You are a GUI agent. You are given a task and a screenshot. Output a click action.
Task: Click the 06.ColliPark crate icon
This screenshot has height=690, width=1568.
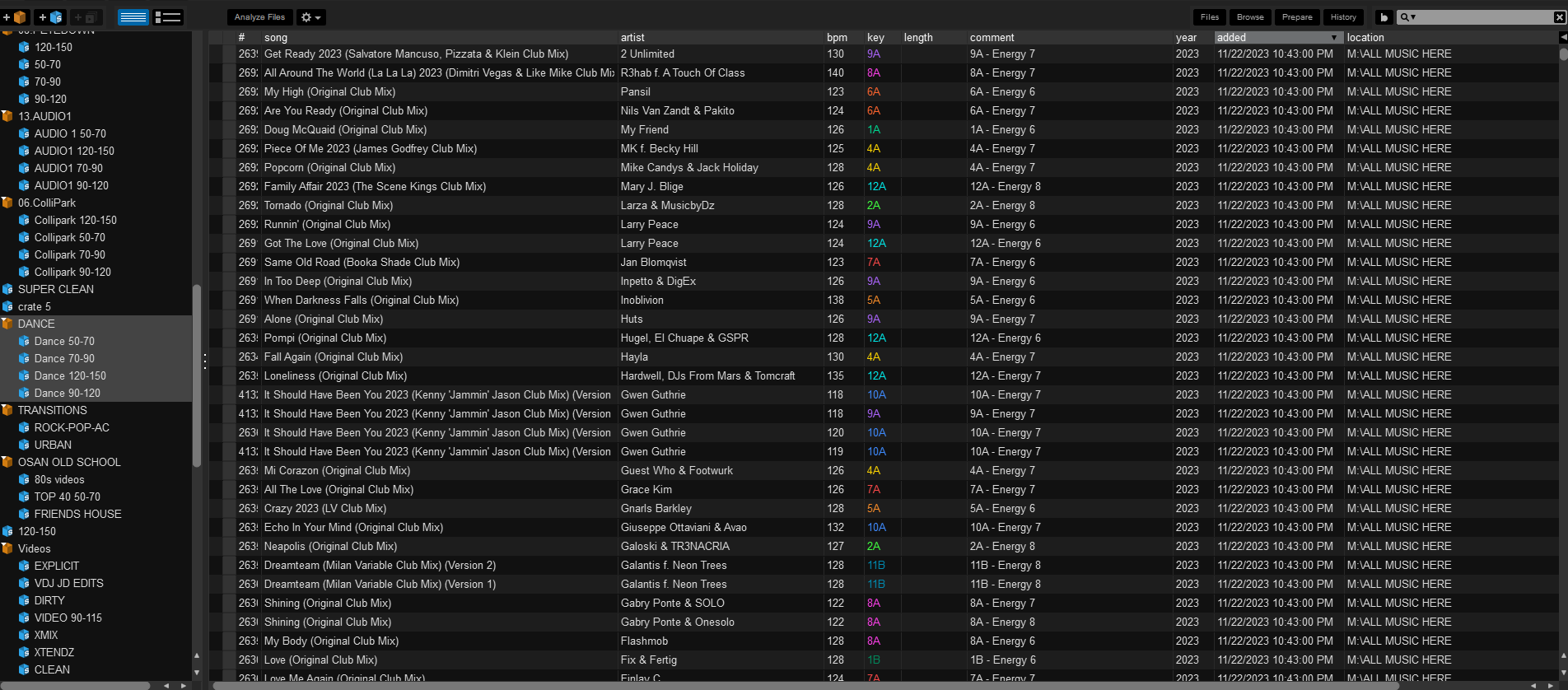(7, 203)
